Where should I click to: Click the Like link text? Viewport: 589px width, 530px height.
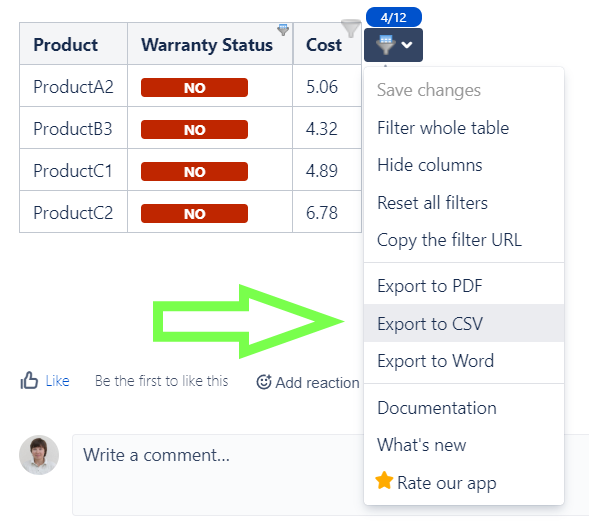pyautogui.click(x=57, y=381)
